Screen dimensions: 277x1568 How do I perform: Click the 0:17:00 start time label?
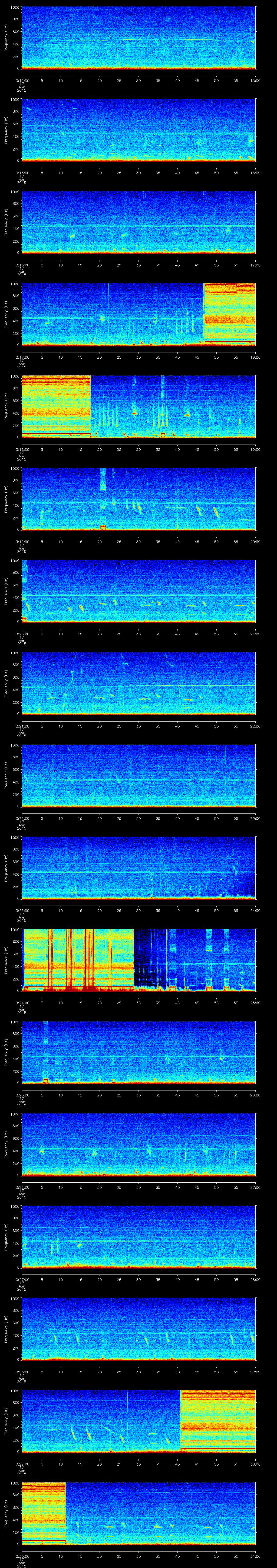pos(22,357)
